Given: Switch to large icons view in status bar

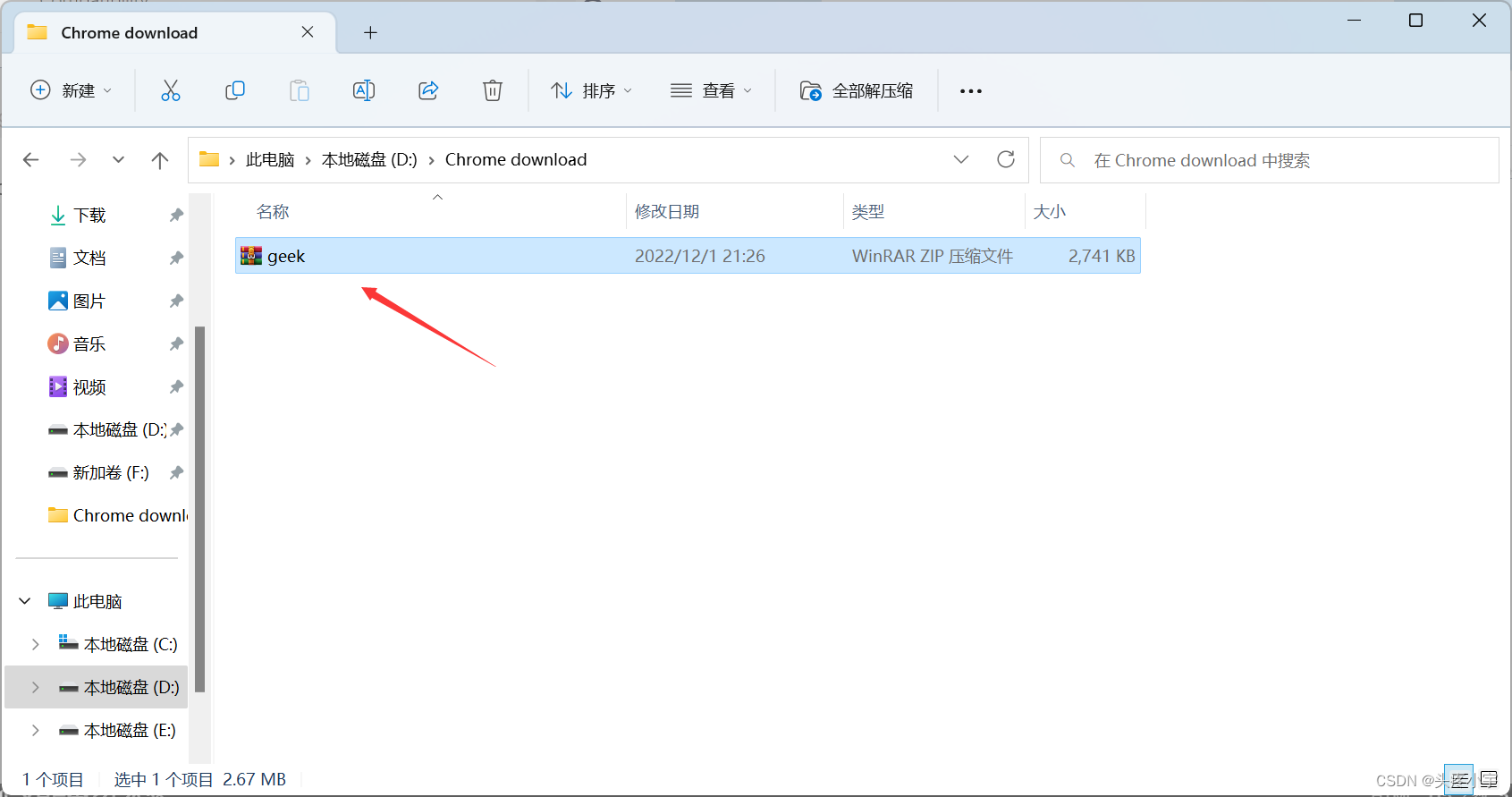Looking at the screenshot, I should point(1489,780).
